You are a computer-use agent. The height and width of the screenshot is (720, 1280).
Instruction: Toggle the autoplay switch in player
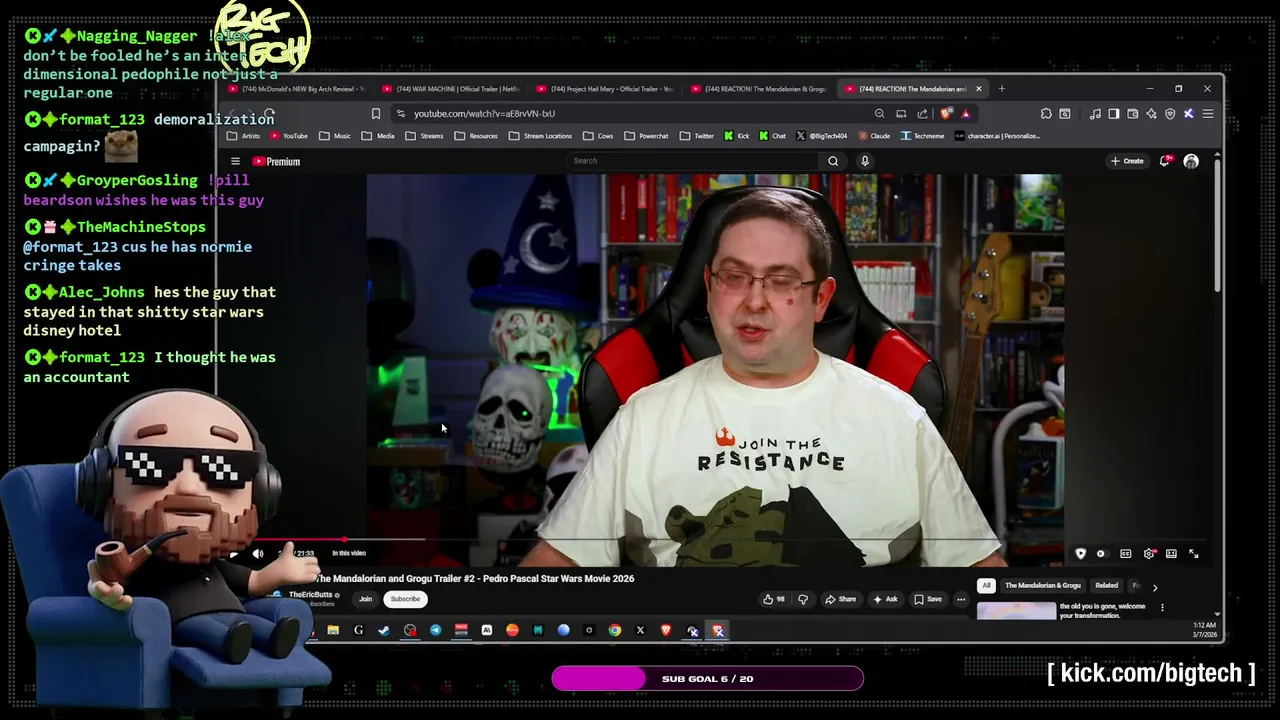(x=1101, y=554)
